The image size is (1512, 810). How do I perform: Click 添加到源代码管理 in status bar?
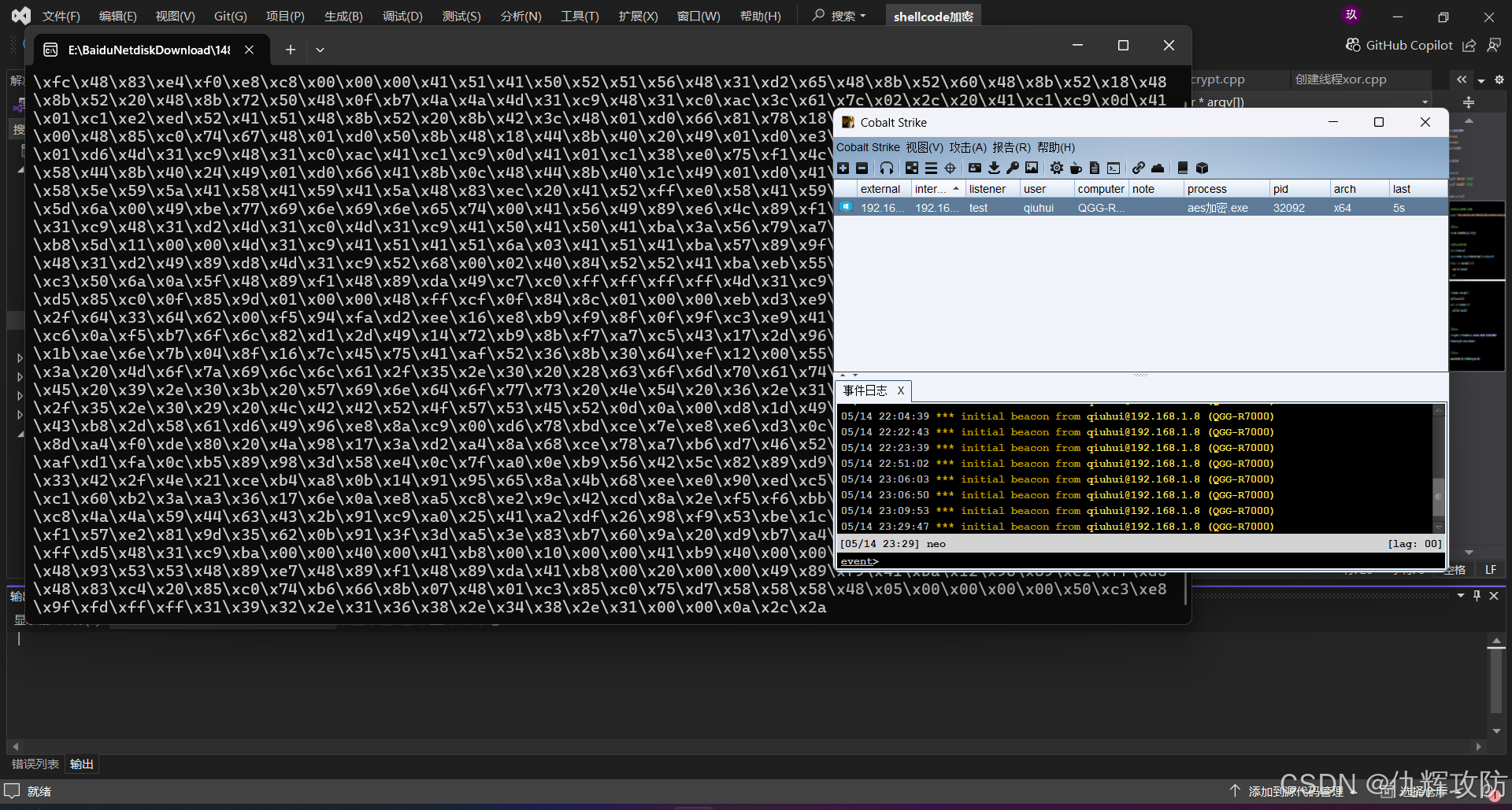coord(1295,791)
